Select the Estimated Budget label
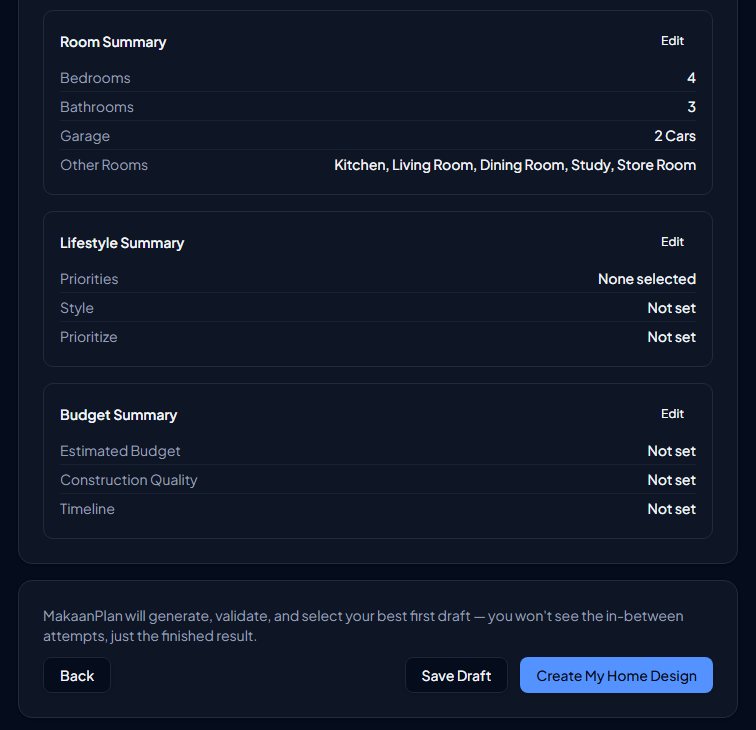 [120, 451]
